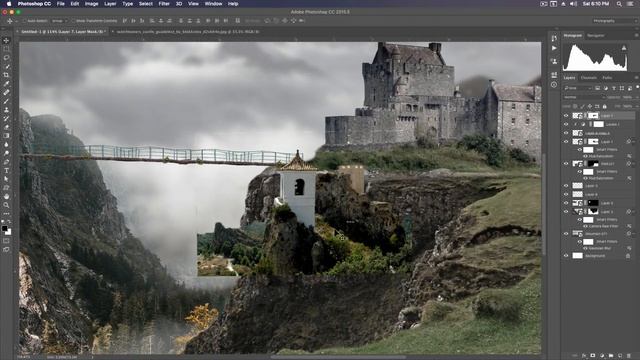Toggle visibility of Layer 8
Viewport: 640px width, 360px height.
point(566,194)
